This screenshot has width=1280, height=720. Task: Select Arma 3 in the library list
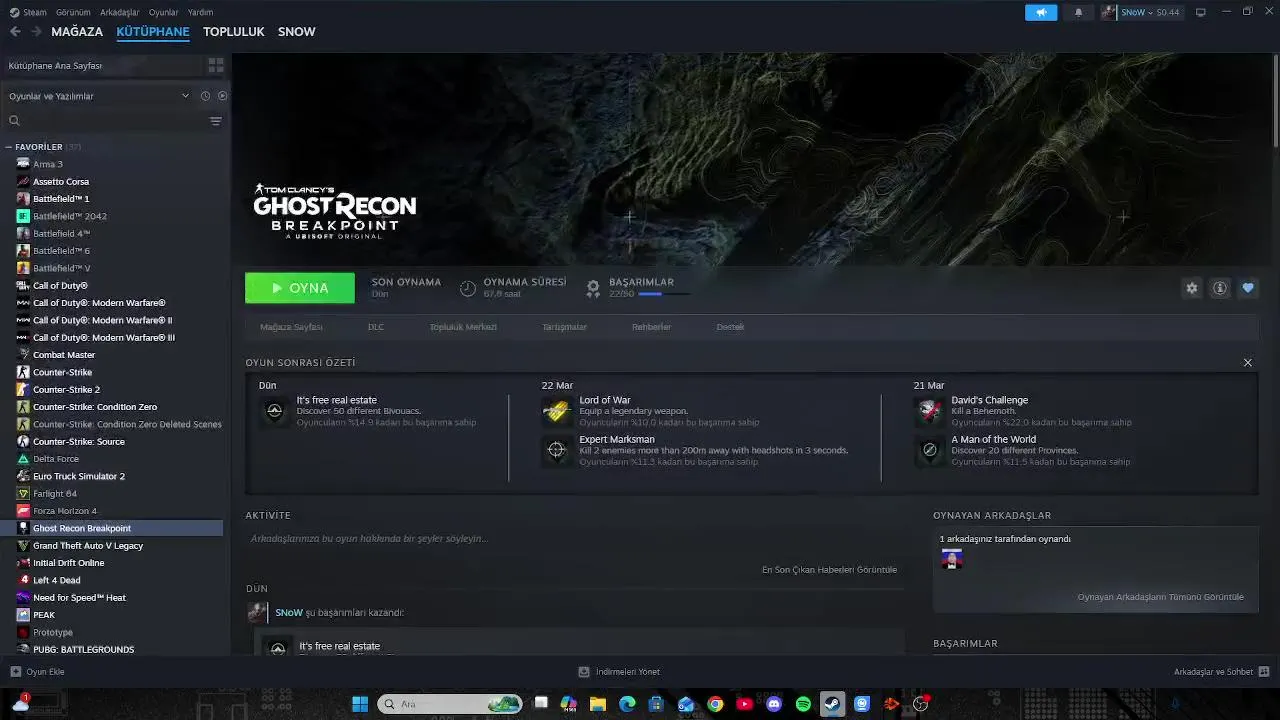[x=48, y=164]
